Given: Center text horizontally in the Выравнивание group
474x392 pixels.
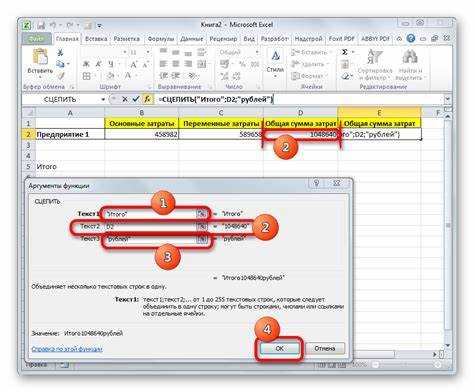Looking at the screenshot, I should (x=176, y=64).
